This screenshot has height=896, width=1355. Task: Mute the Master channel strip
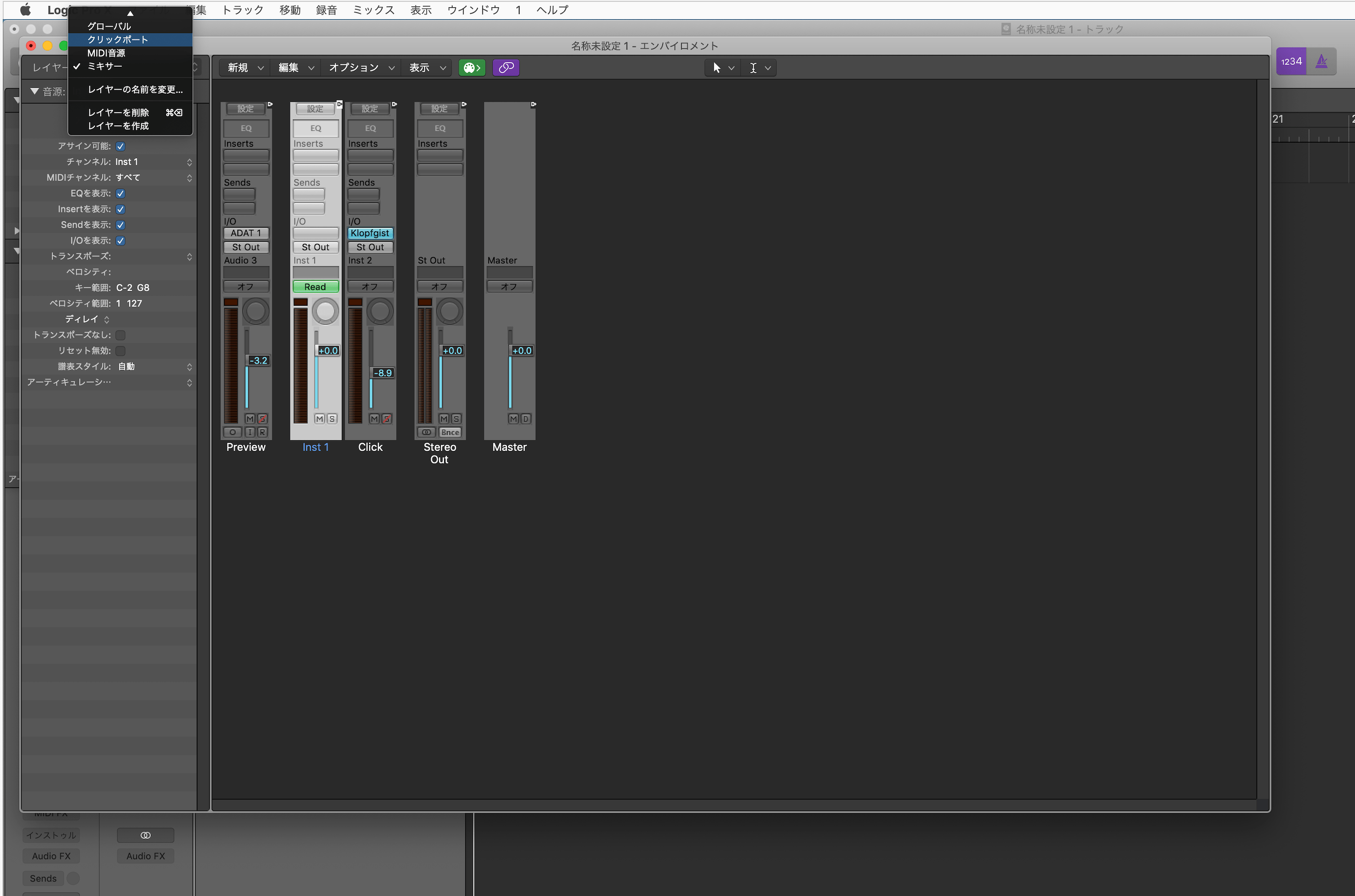coord(513,419)
